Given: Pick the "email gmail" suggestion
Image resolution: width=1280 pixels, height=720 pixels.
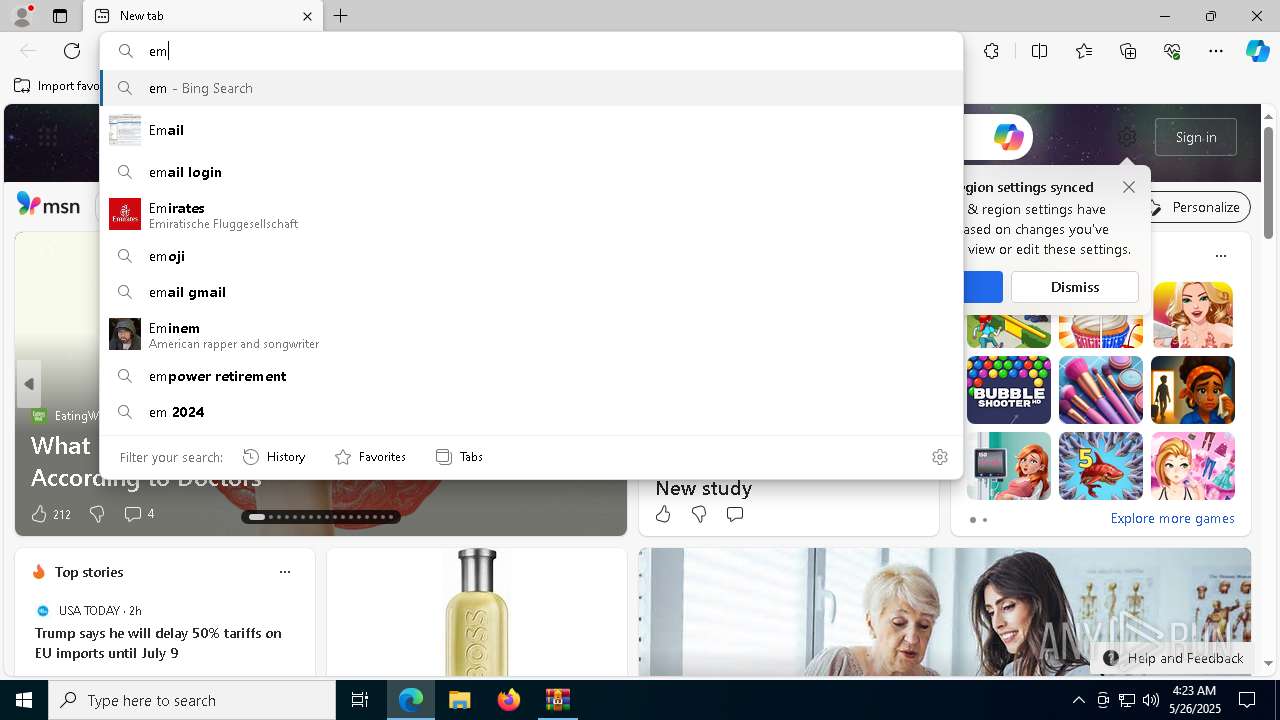Looking at the screenshot, I should (x=531, y=292).
